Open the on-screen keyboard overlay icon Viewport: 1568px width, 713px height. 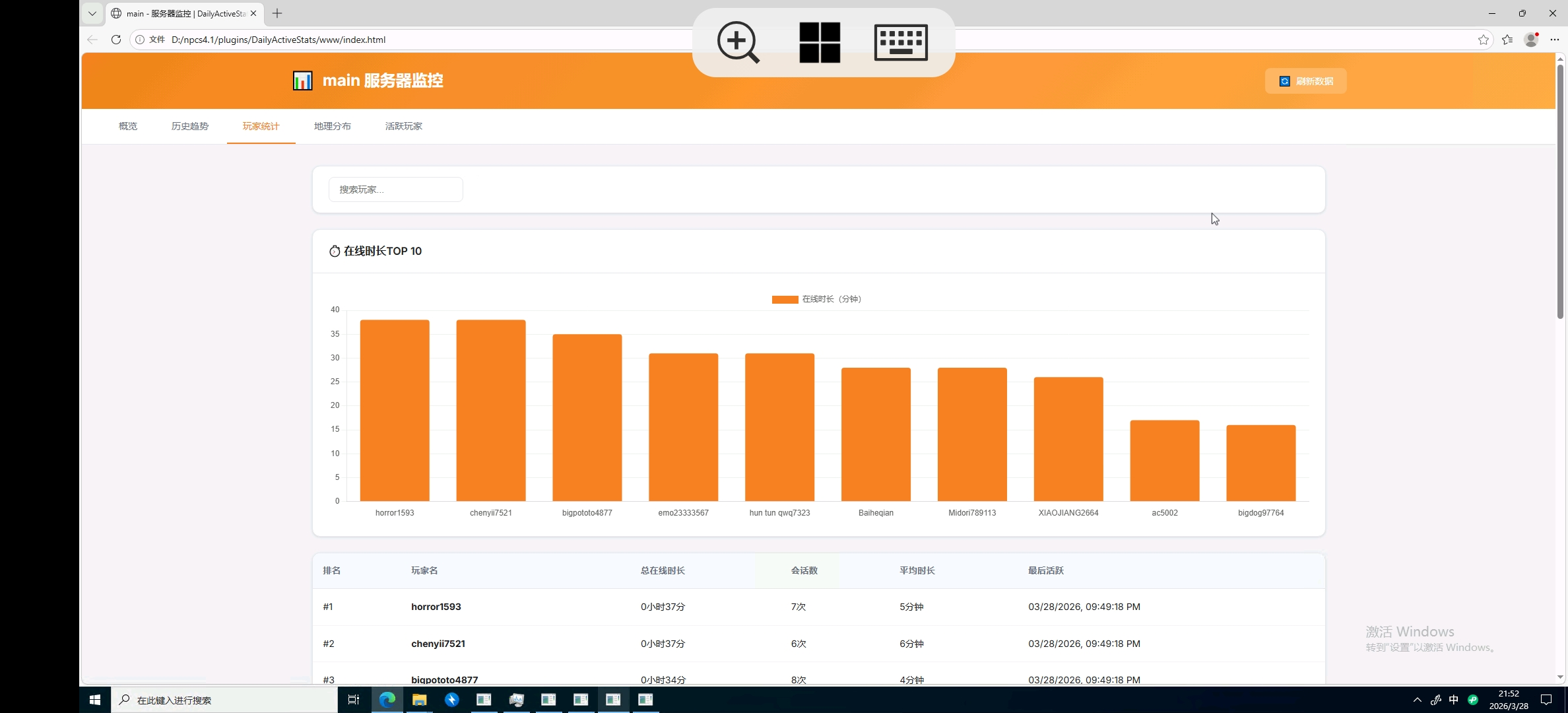901,42
